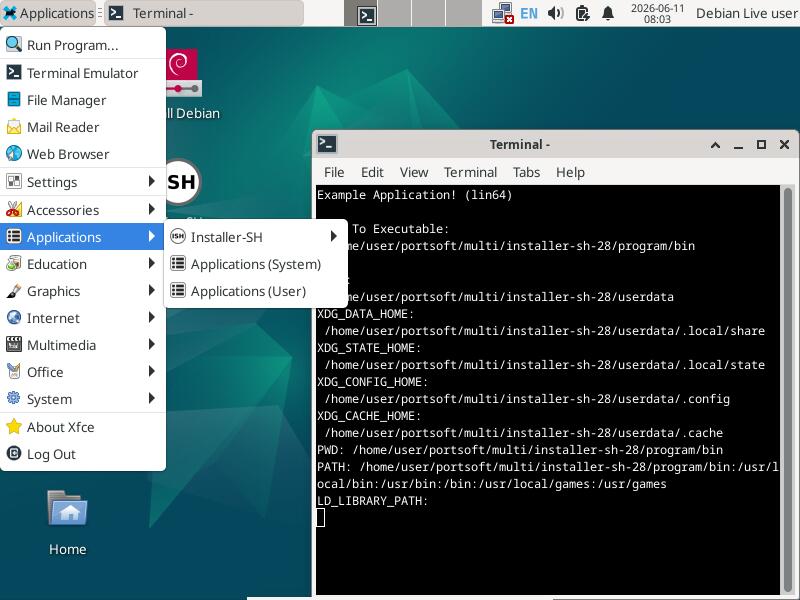Expand the Settings submenu
This screenshot has height=600, width=800.
pos(83,182)
